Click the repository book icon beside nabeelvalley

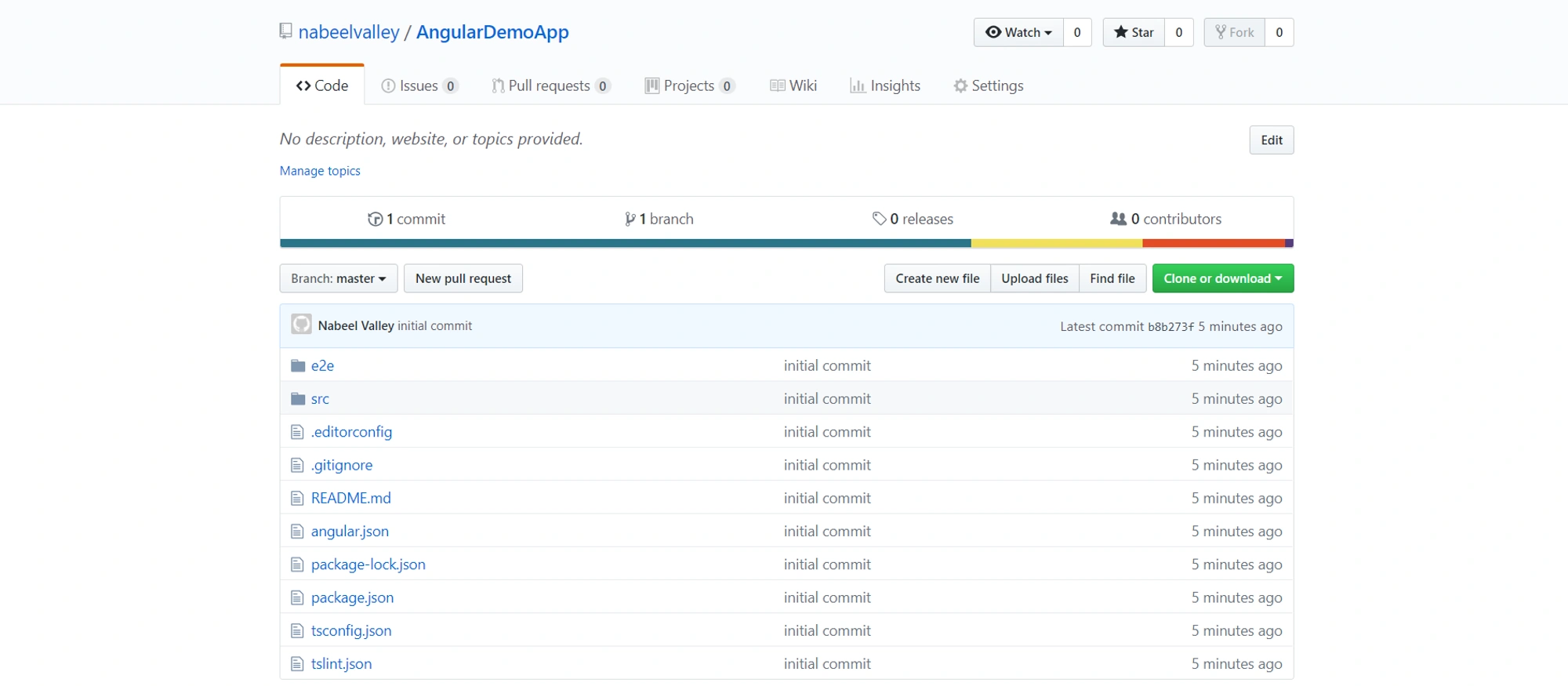pyautogui.click(x=285, y=31)
